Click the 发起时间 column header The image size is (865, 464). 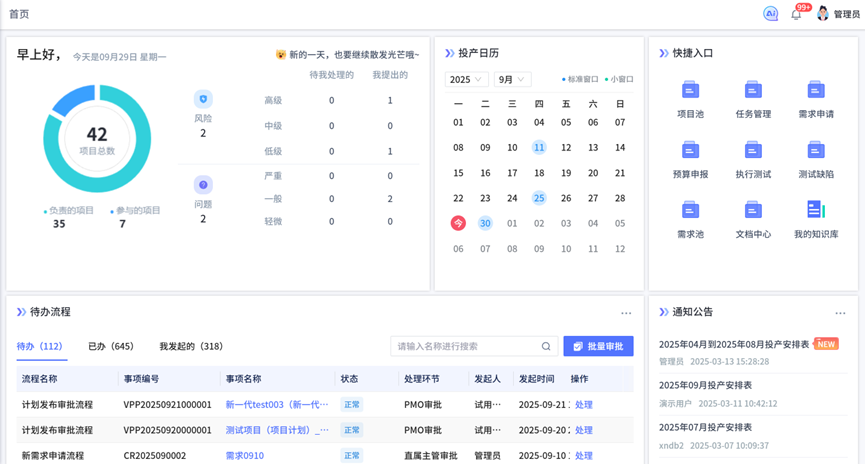point(536,379)
